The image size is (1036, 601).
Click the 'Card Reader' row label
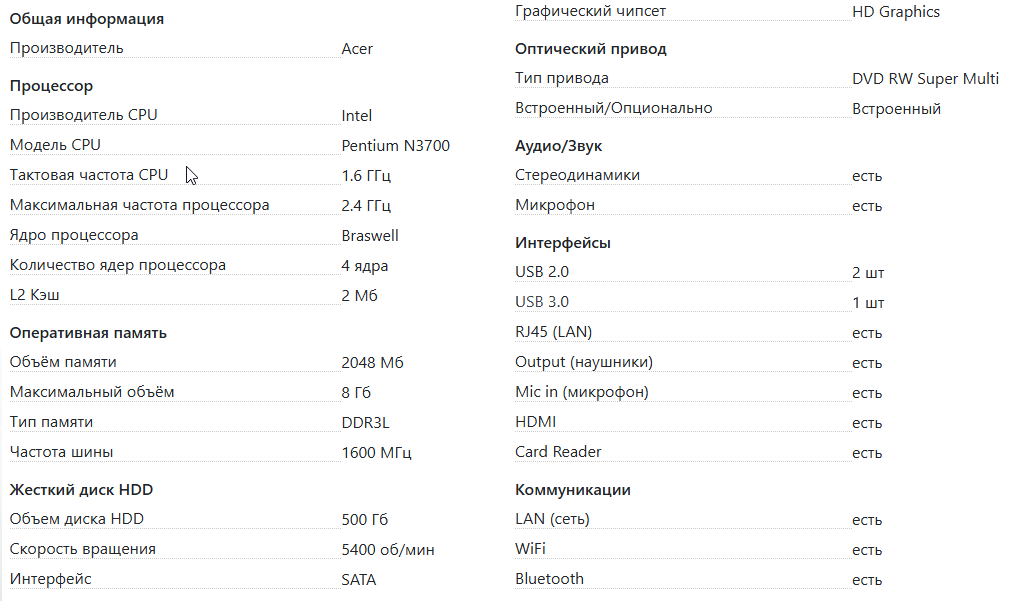(558, 452)
